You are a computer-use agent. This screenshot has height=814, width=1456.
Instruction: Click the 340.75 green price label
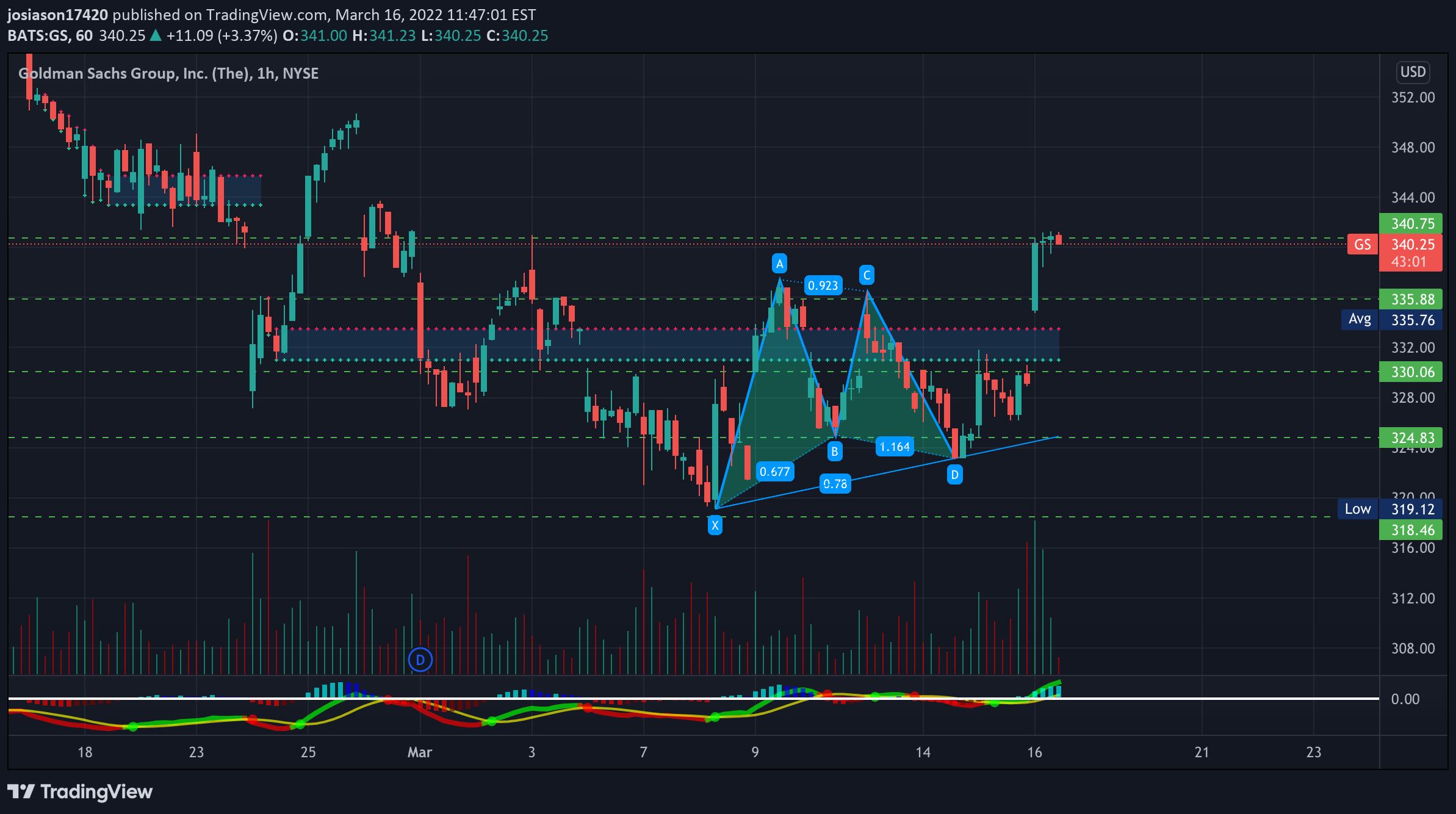coord(1410,223)
